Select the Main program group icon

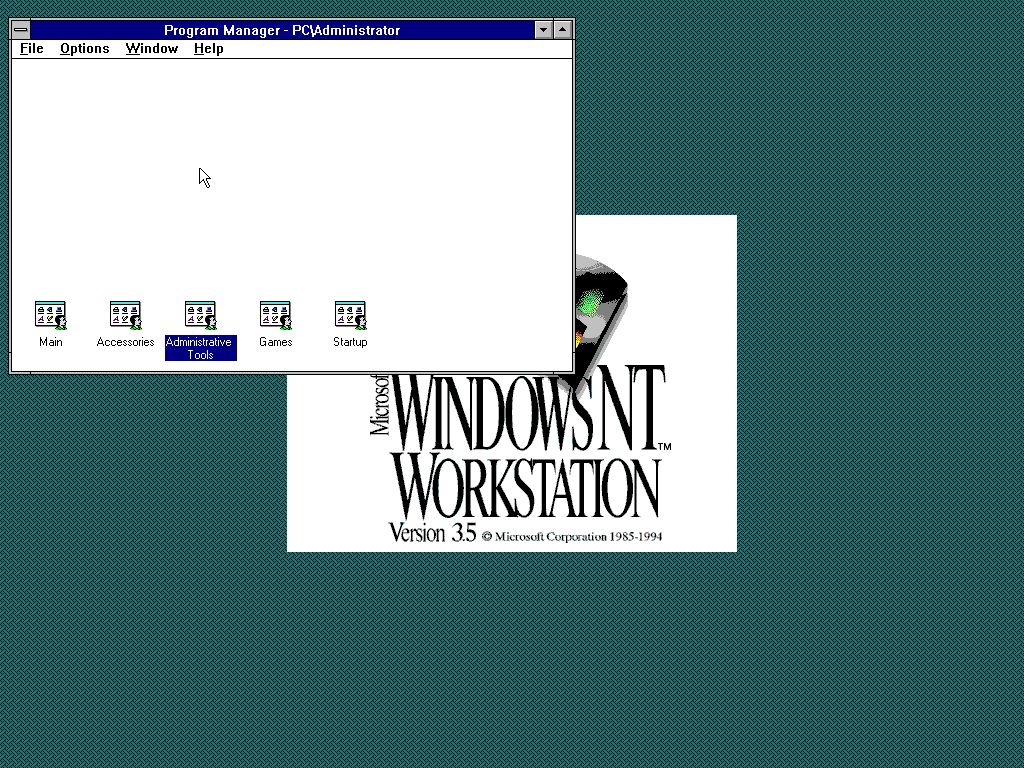coord(50,315)
